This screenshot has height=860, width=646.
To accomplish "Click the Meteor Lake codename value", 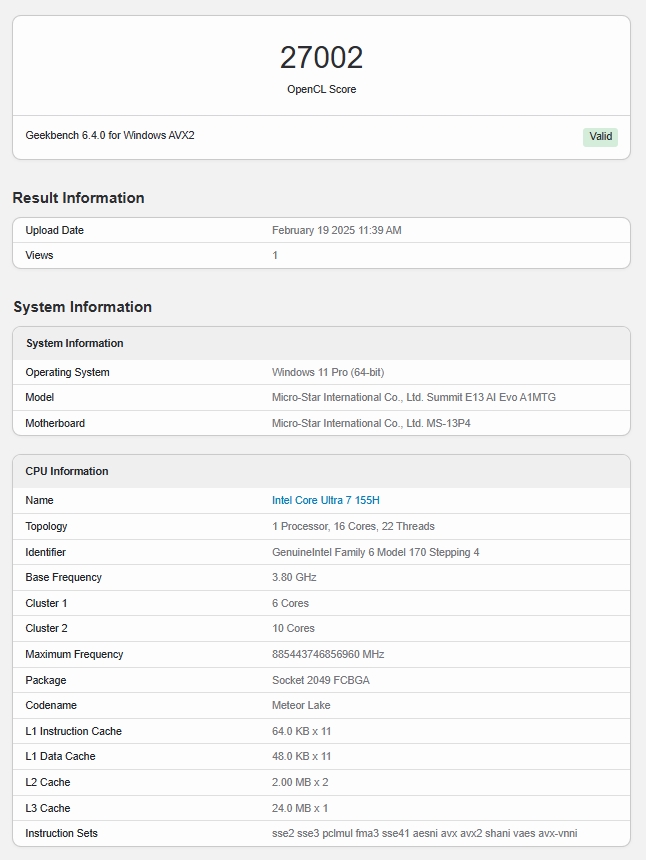I will pos(301,705).
